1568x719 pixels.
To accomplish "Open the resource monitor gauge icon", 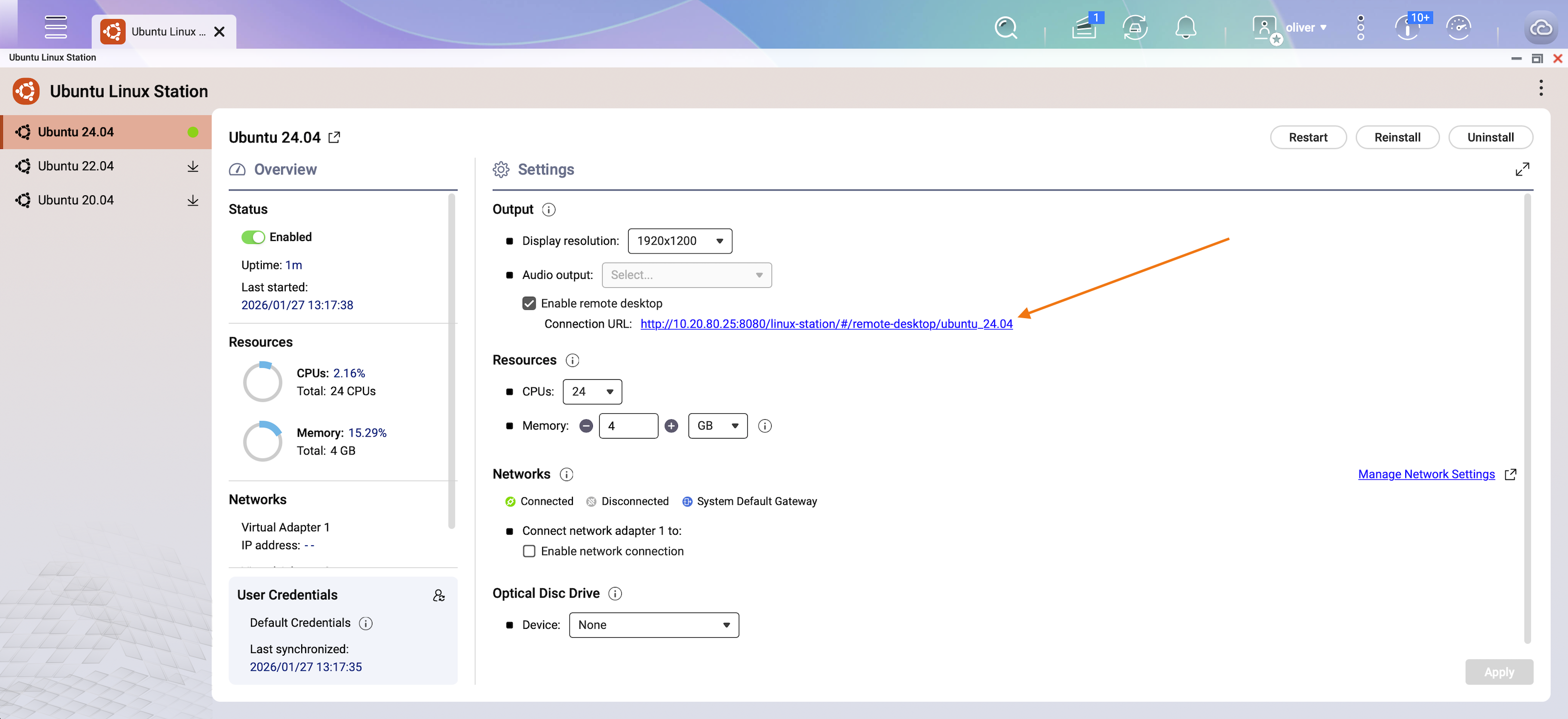I will pyautogui.click(x=1459, y=27).
